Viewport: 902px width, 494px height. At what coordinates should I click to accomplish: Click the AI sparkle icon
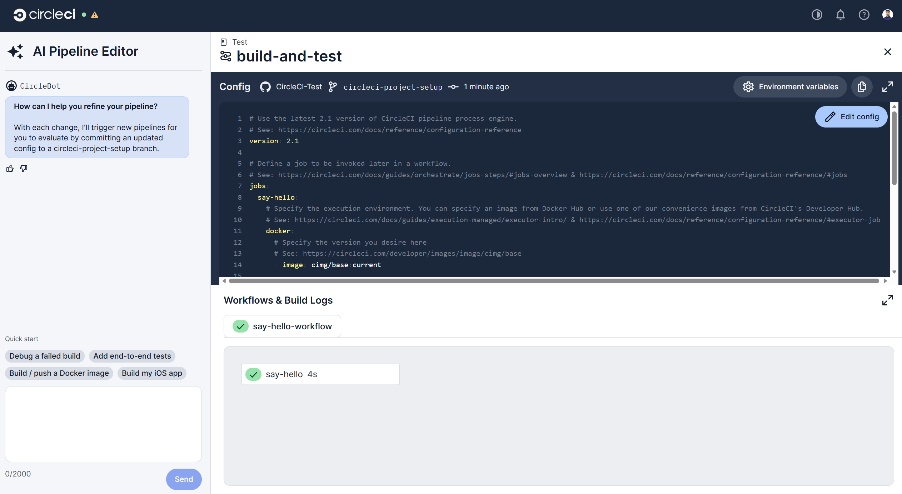click(16, 51)
